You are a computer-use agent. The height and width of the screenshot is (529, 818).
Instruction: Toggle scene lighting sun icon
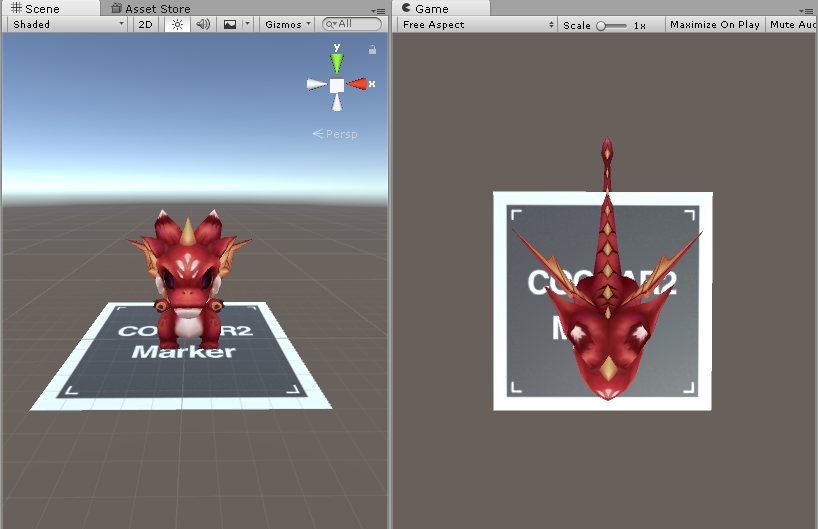[x=177, y=25]
